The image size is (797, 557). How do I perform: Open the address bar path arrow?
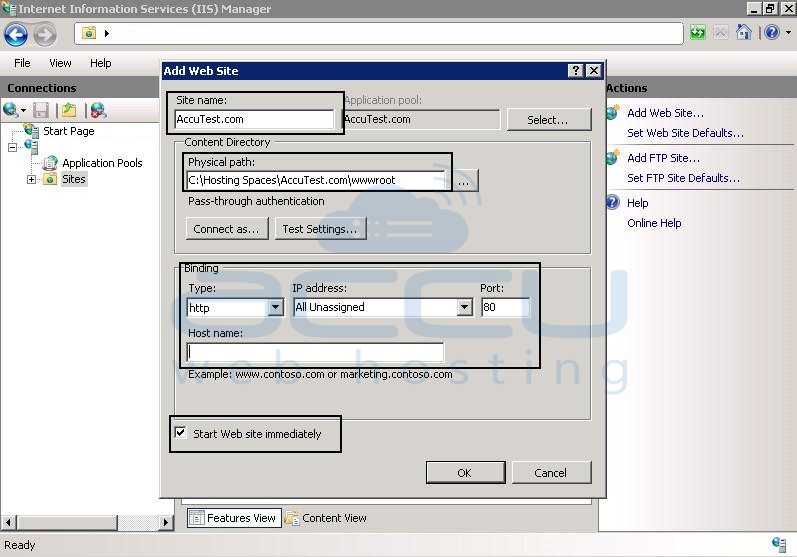point(107,33)
